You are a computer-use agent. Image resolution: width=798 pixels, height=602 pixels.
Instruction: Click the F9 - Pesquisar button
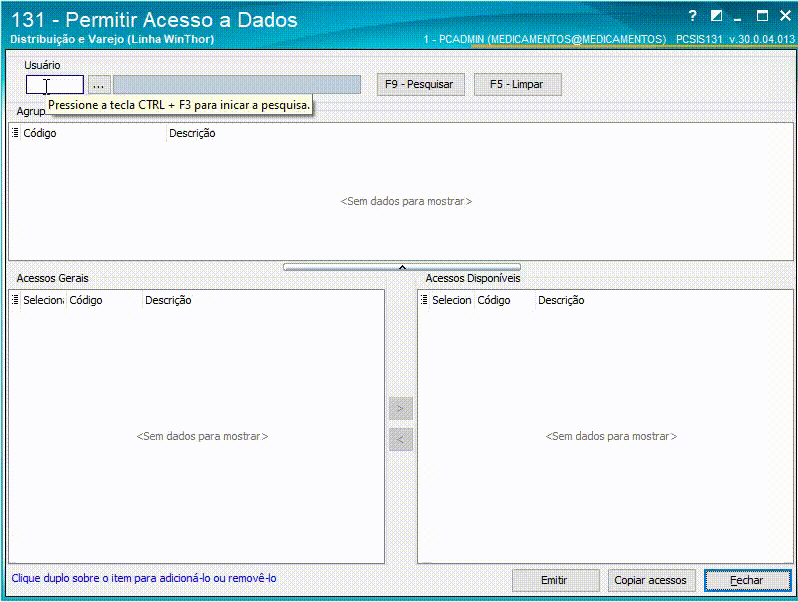pyautogui.click(x=420, y=84)
